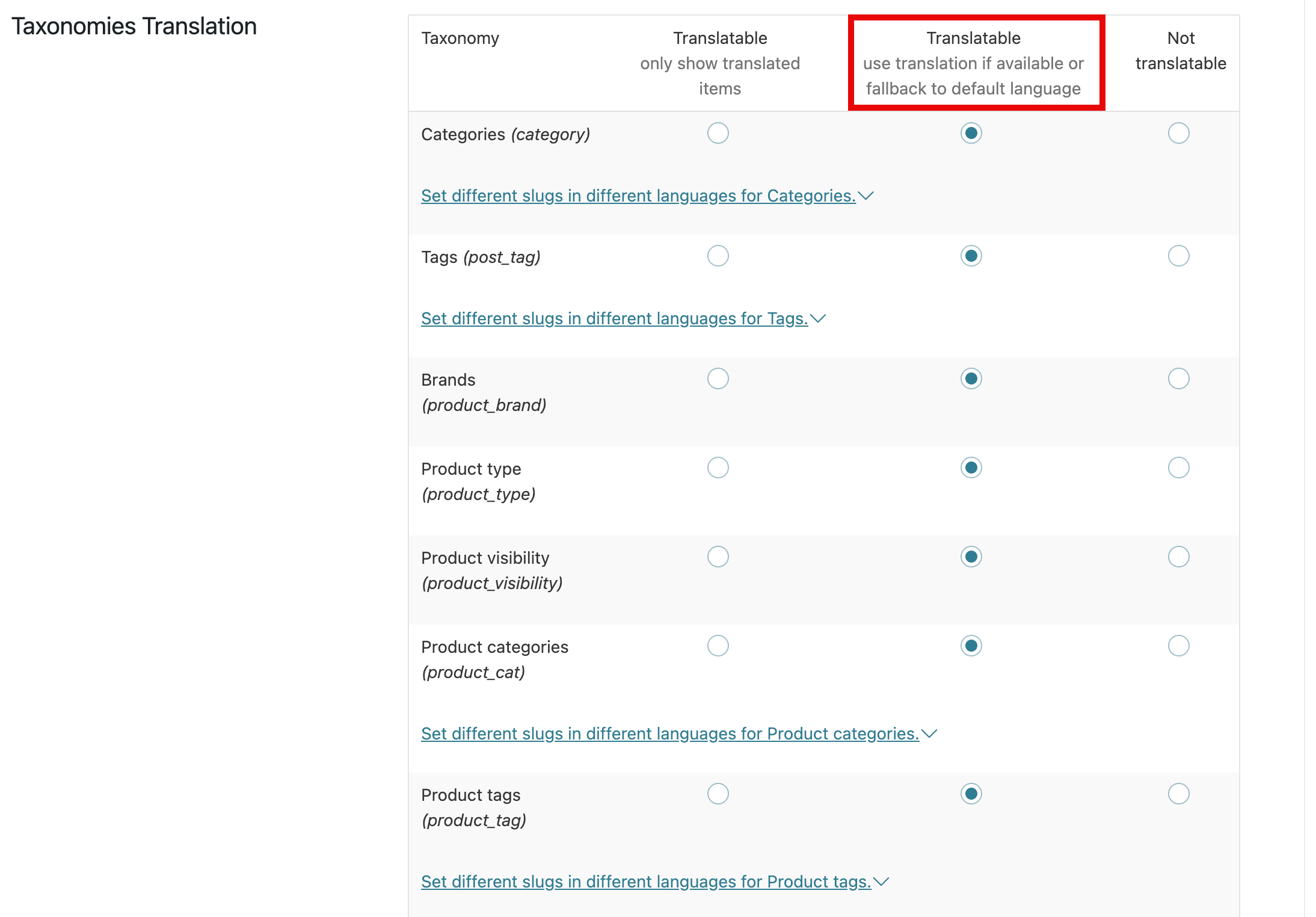Click Product tags different slugs link

(645, 881)
